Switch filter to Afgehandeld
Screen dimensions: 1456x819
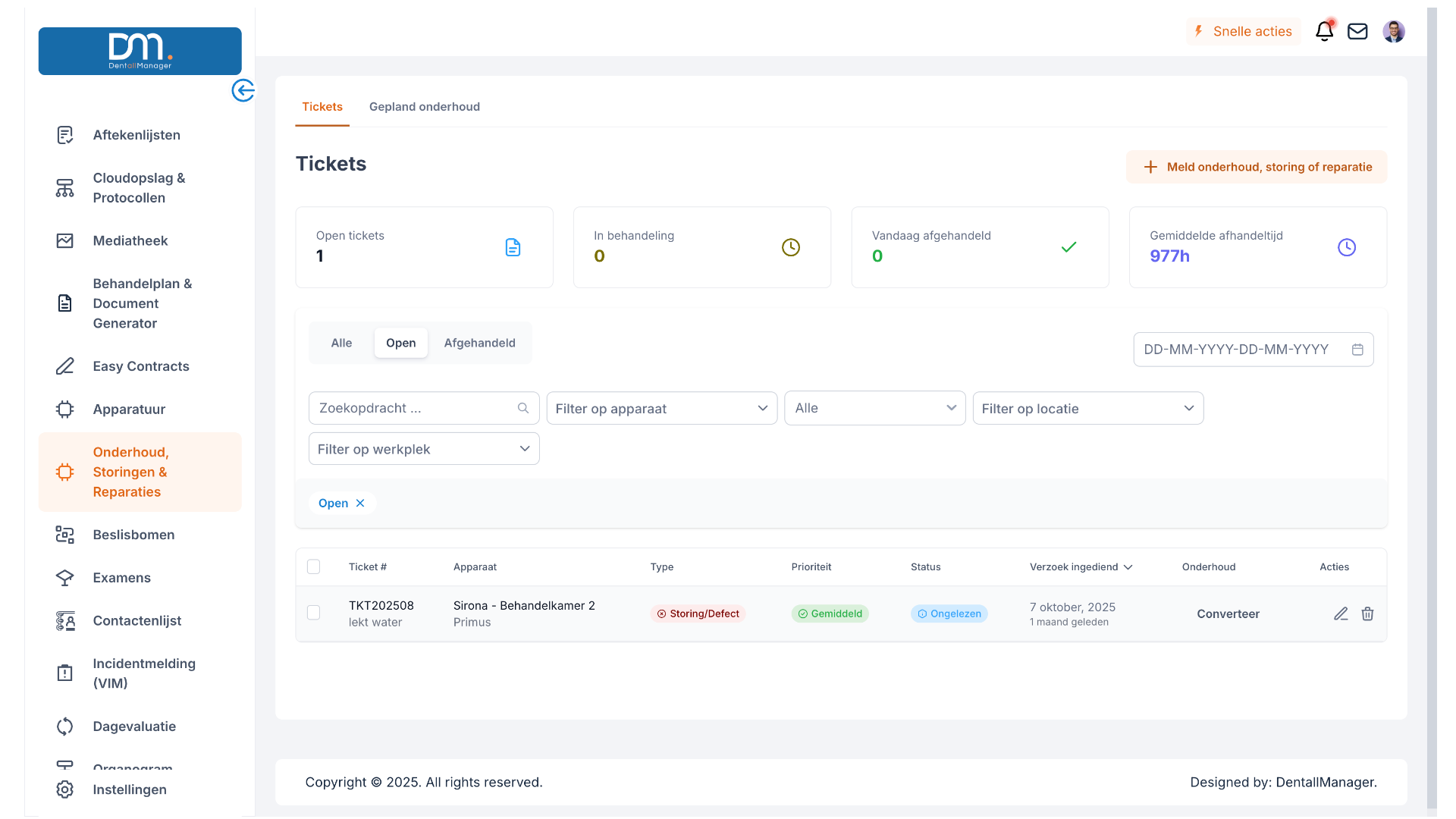[479, 343]
